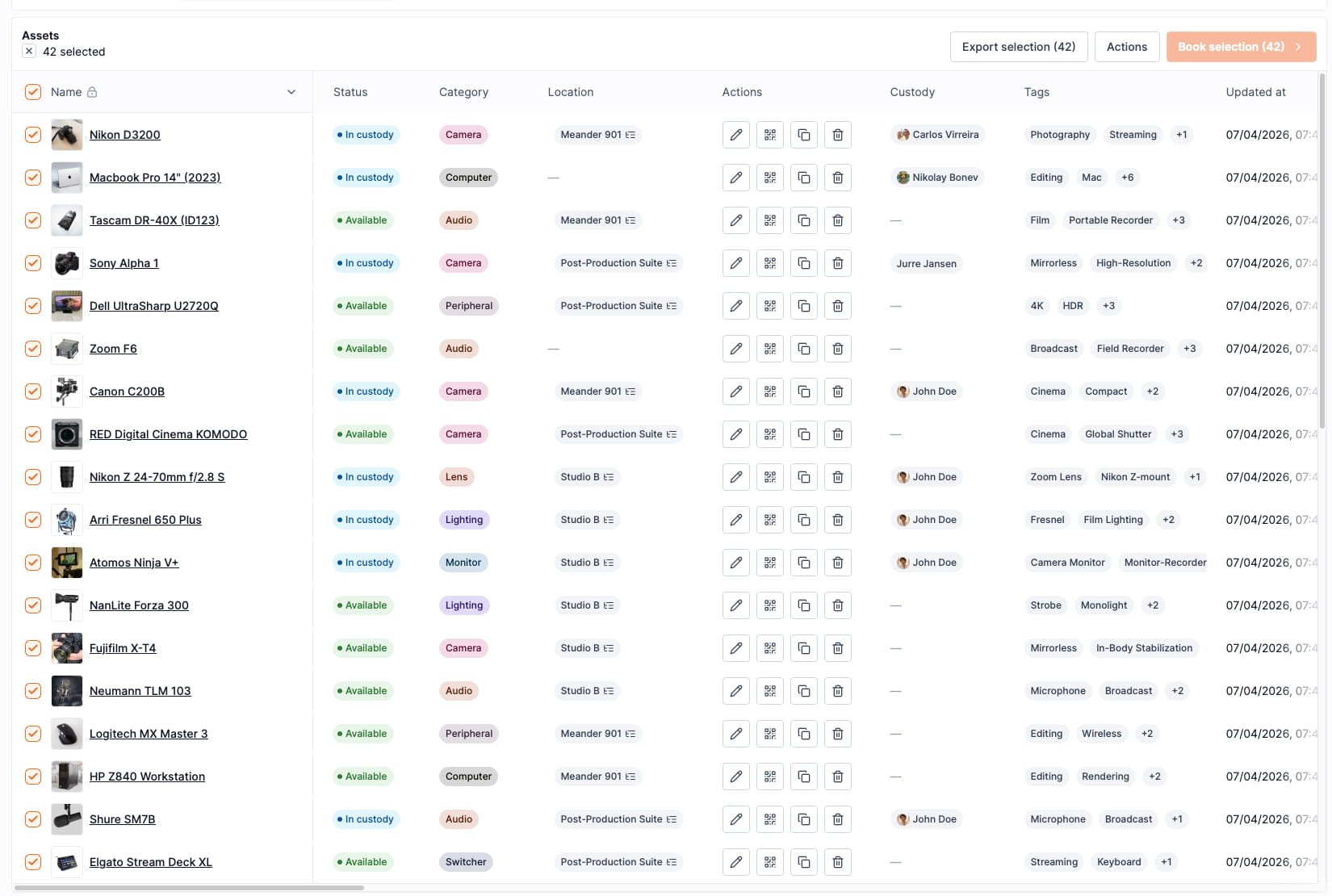Expand the Name column chevron dropdown

291,92
